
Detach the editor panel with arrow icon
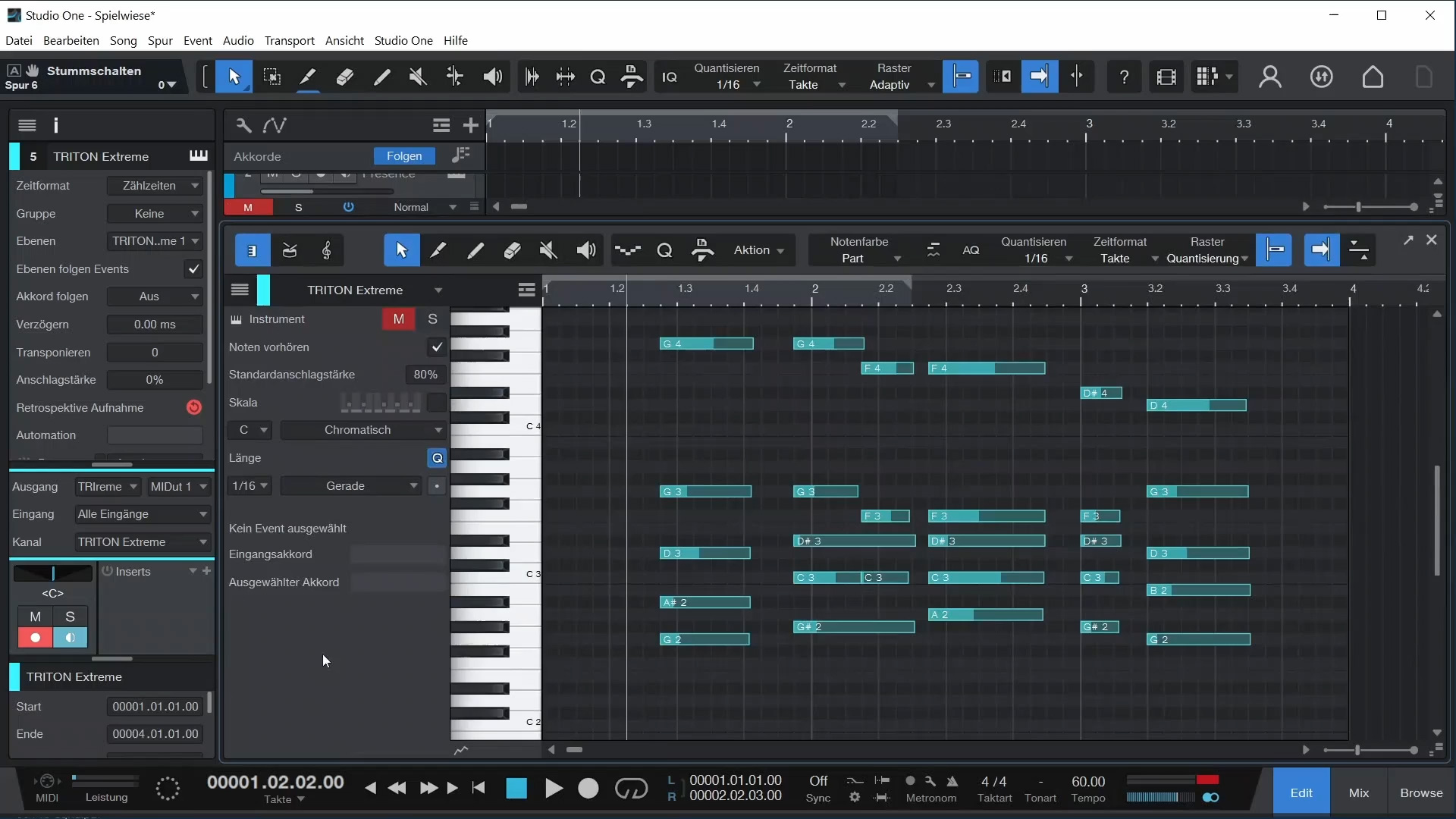tap(1408, 240)
